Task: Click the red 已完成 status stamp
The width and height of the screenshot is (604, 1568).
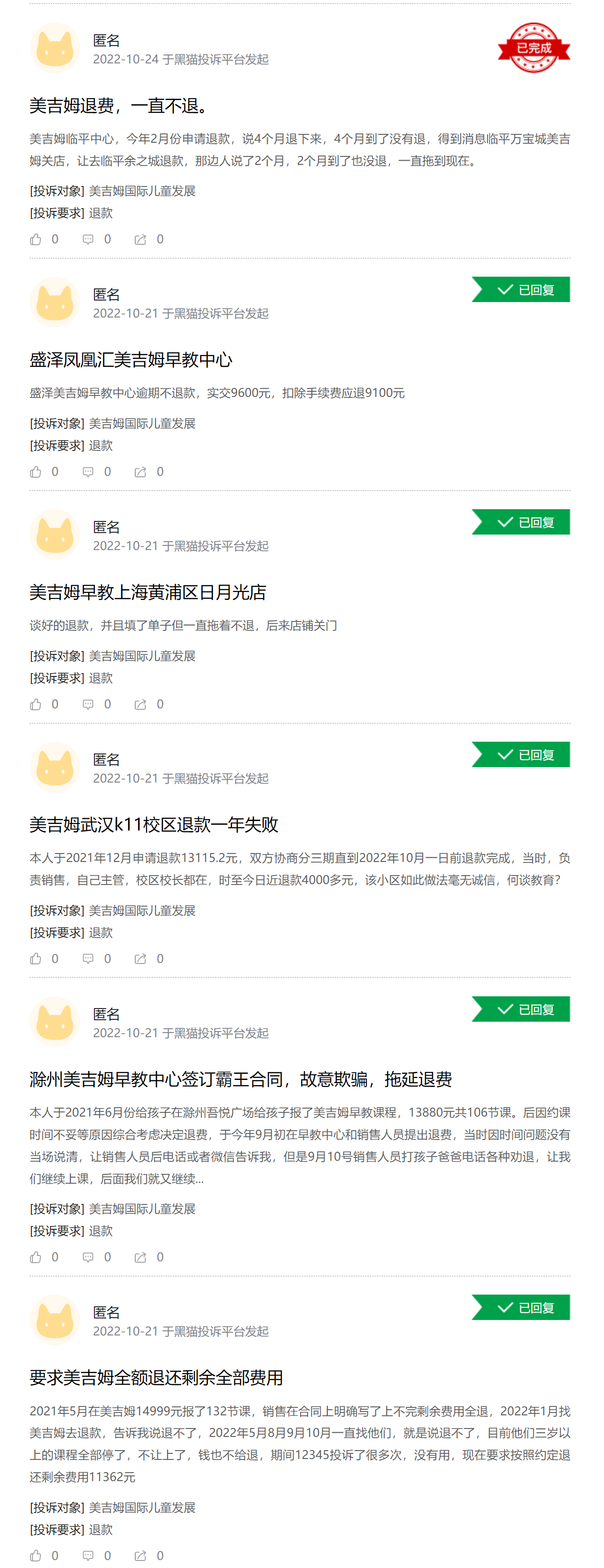Action: click(x=534, y=47)
